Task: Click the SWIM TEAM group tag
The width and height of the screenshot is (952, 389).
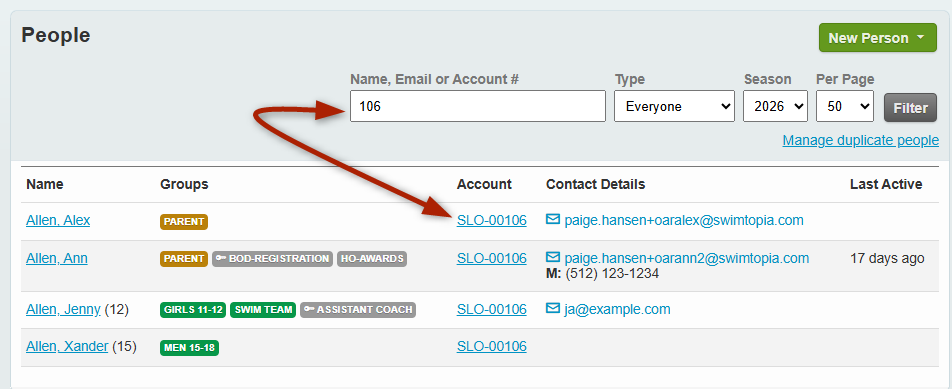Action: [x=263, y=310]
